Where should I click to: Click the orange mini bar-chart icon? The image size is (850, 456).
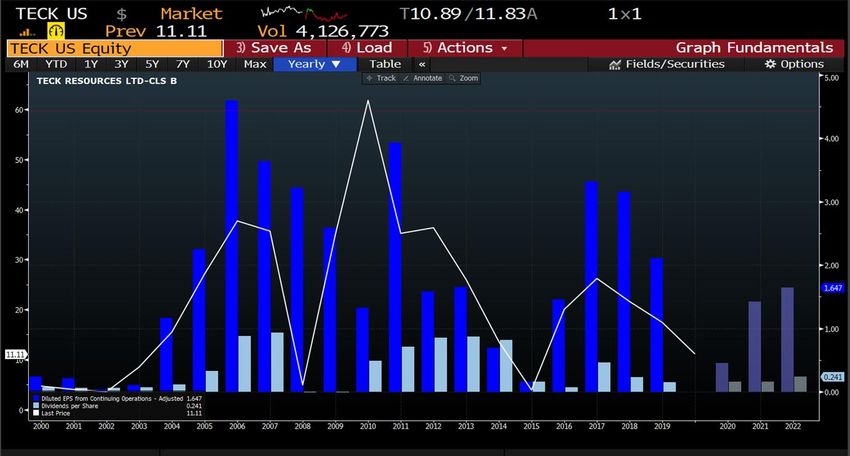click(27, 33)
